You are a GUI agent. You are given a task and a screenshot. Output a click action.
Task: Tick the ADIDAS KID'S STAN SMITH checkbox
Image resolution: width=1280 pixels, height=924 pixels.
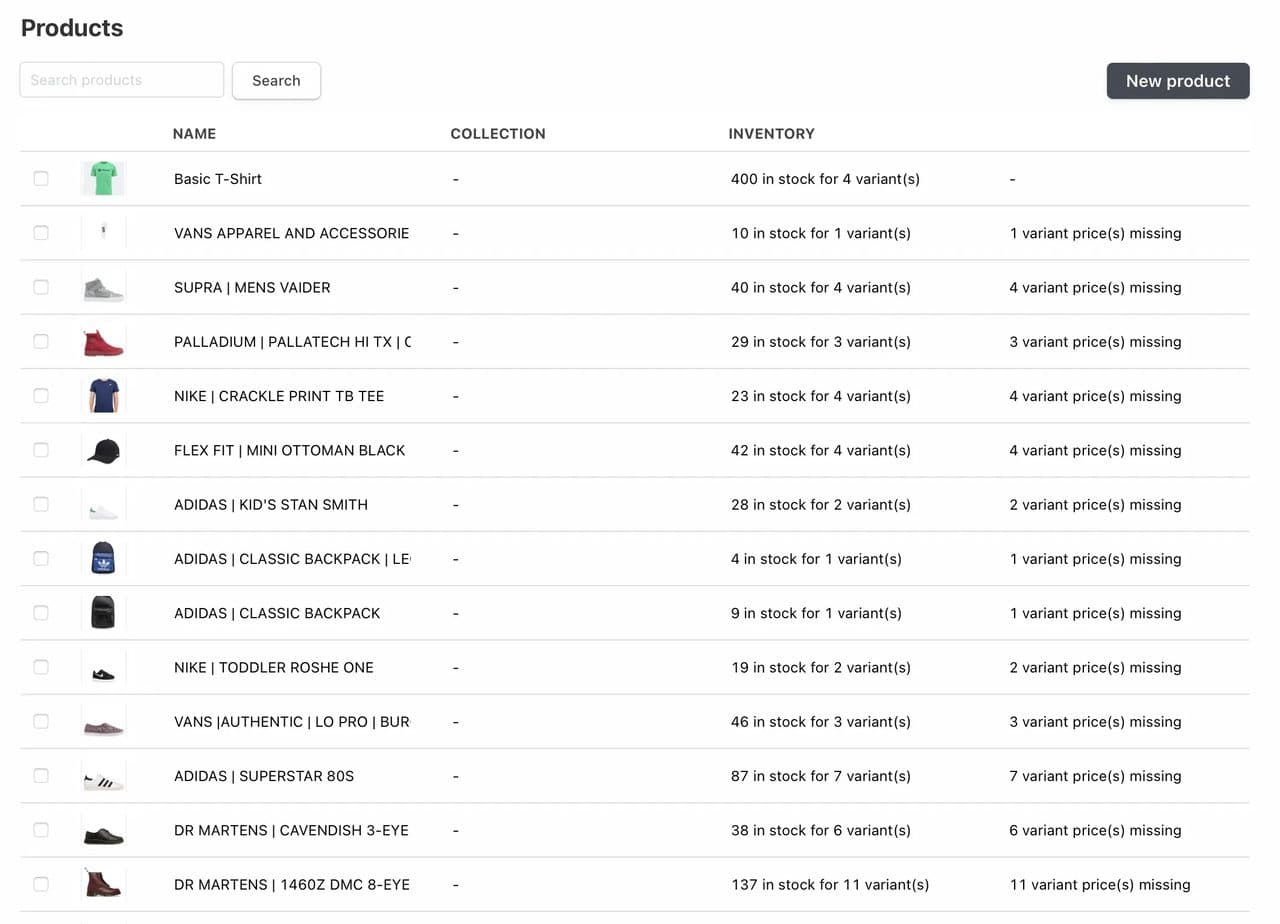pos(41,504)
